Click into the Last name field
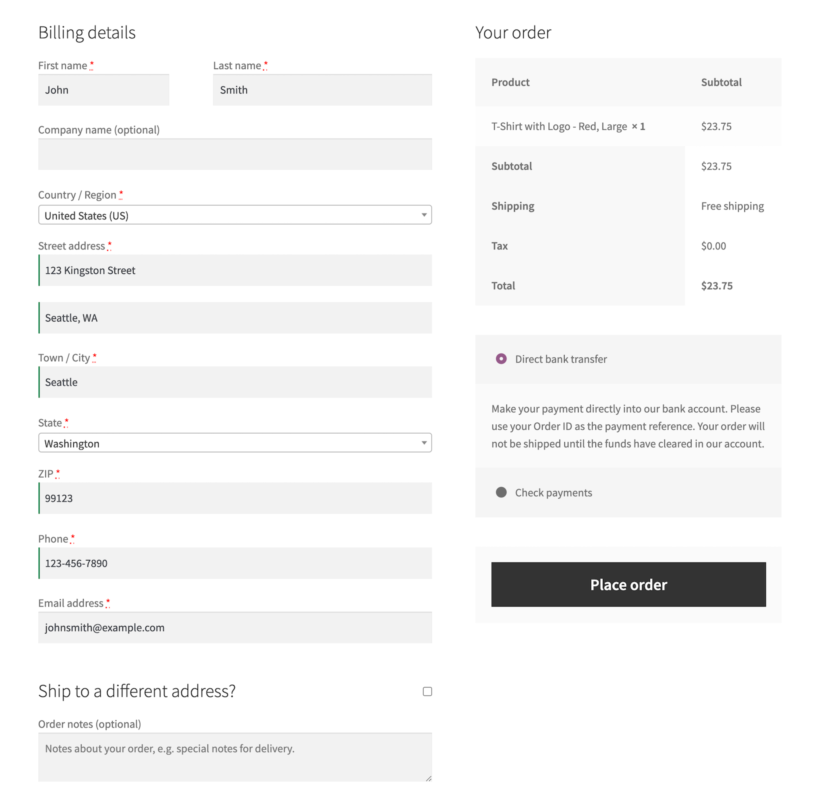Viewport: 820px width, 803px height. [x=321, y=90]
